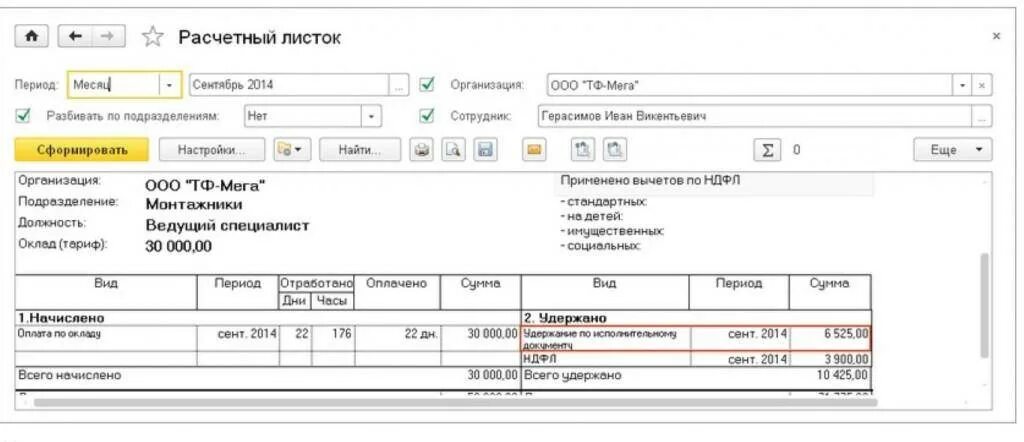Open period picker next to Сентябрь 2014

coord(399,85)
